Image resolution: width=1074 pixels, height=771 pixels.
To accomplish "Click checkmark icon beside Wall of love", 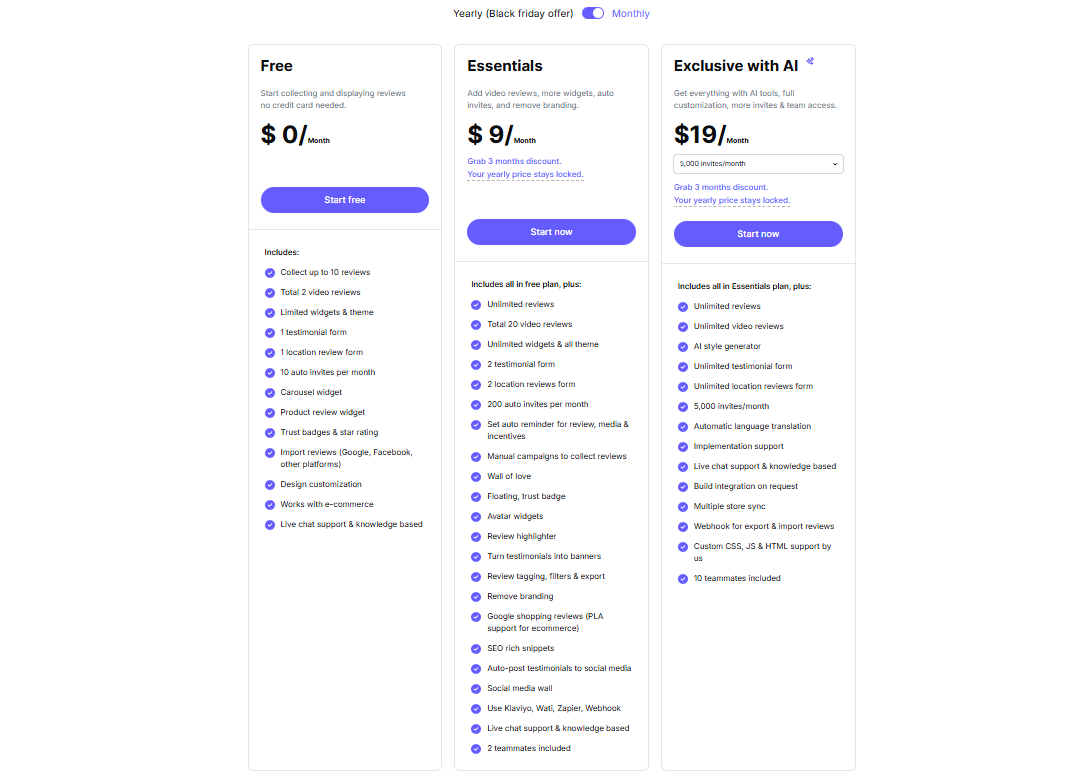I will (476, 477).
